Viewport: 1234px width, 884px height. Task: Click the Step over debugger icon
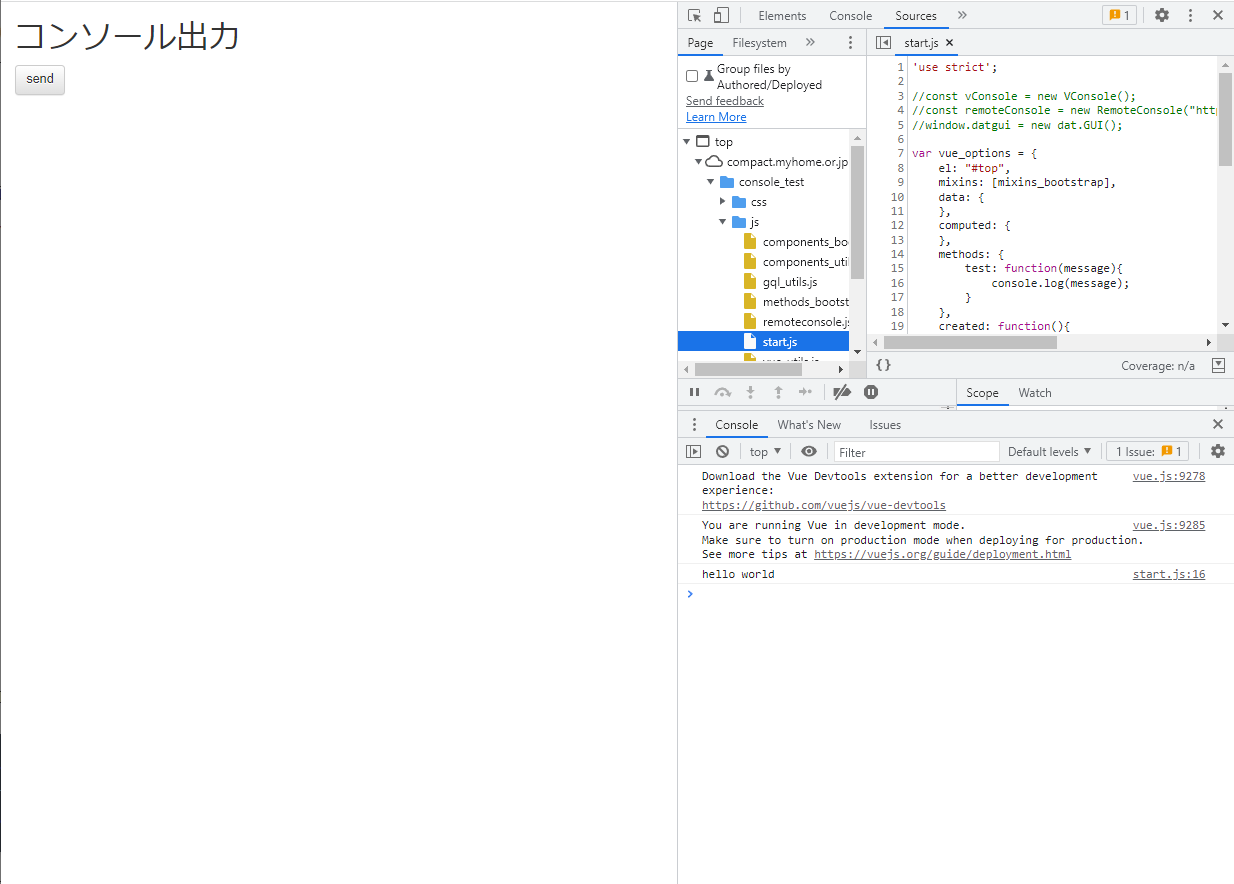722,392
